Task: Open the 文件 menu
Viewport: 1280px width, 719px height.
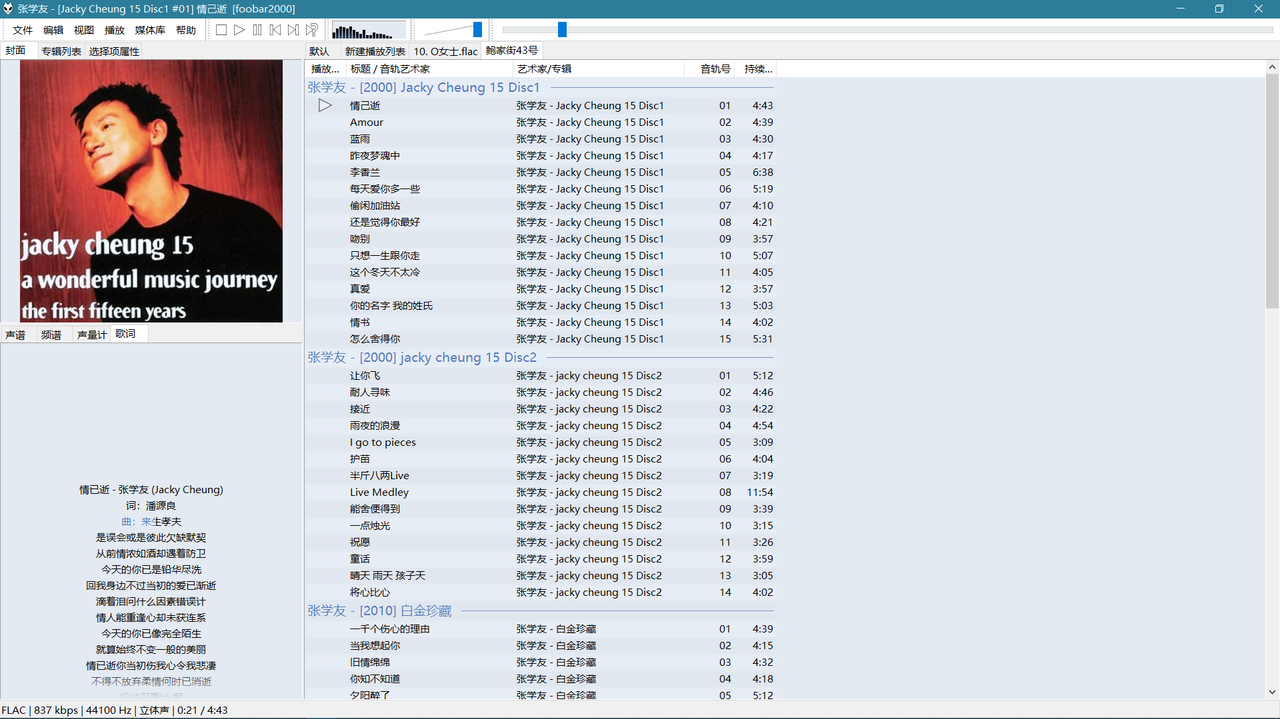Action: point(22,31)
